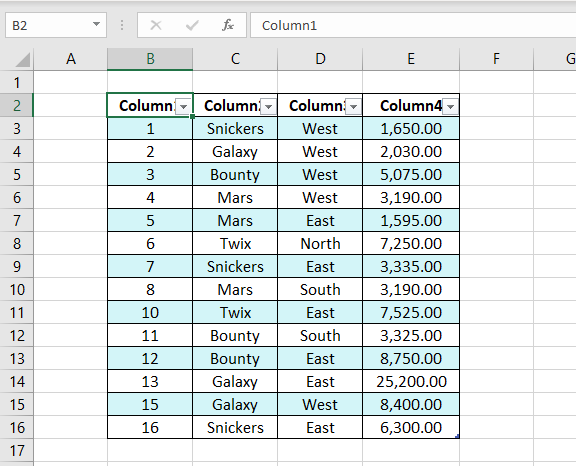Screen dimensions: 576x466
Task: Select cell with Snickers in row 16
Action: coord(235,427)
